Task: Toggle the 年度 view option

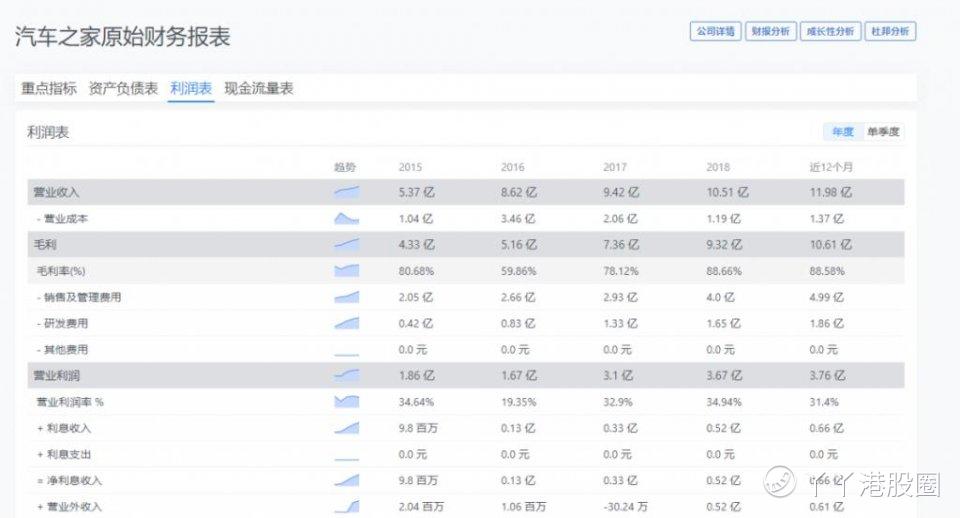Action: pyautogui.click(x=842, y=132)
